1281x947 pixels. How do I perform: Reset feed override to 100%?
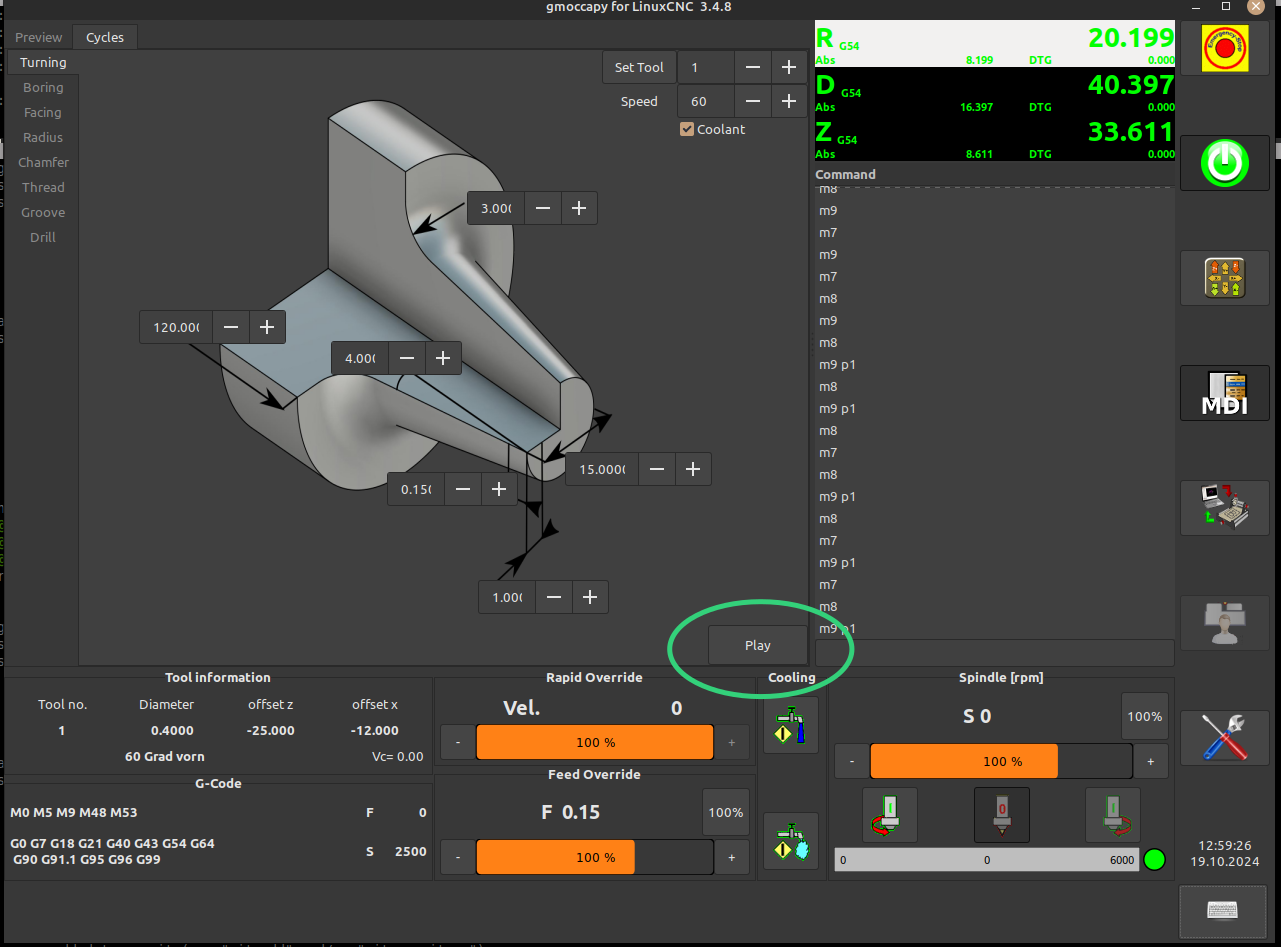[726, 812]
